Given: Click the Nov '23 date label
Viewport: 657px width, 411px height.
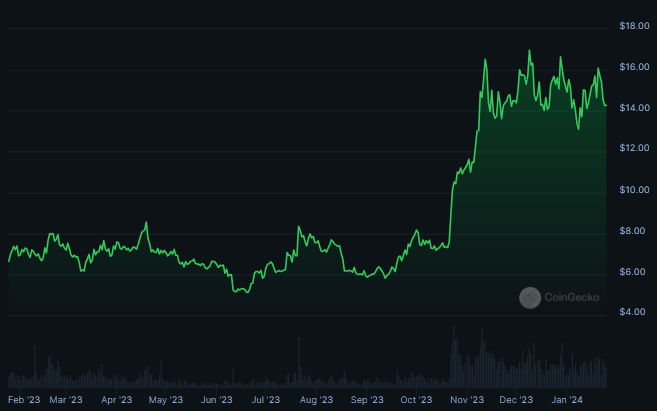Looking at the screenshot, I should pyautogui.click(x=467, y=400).
